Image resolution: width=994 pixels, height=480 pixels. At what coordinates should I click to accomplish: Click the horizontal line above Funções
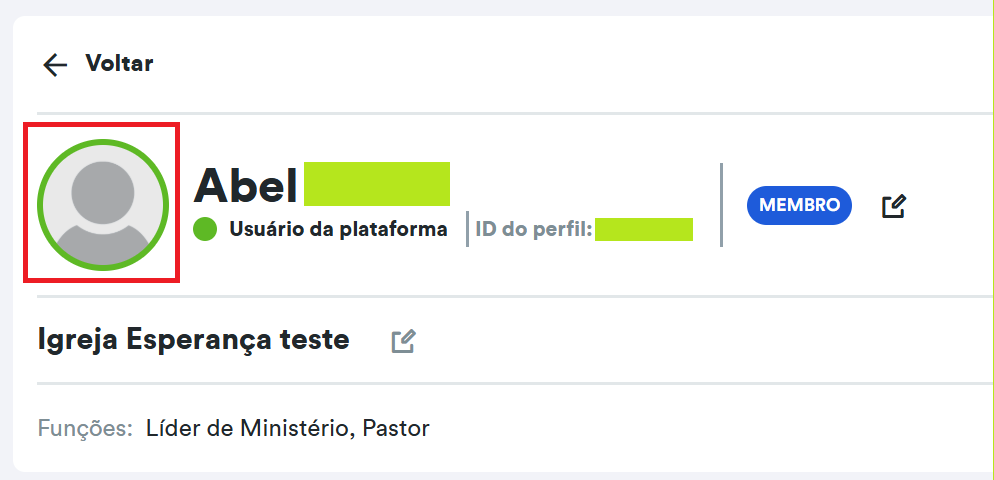(500, 383)
